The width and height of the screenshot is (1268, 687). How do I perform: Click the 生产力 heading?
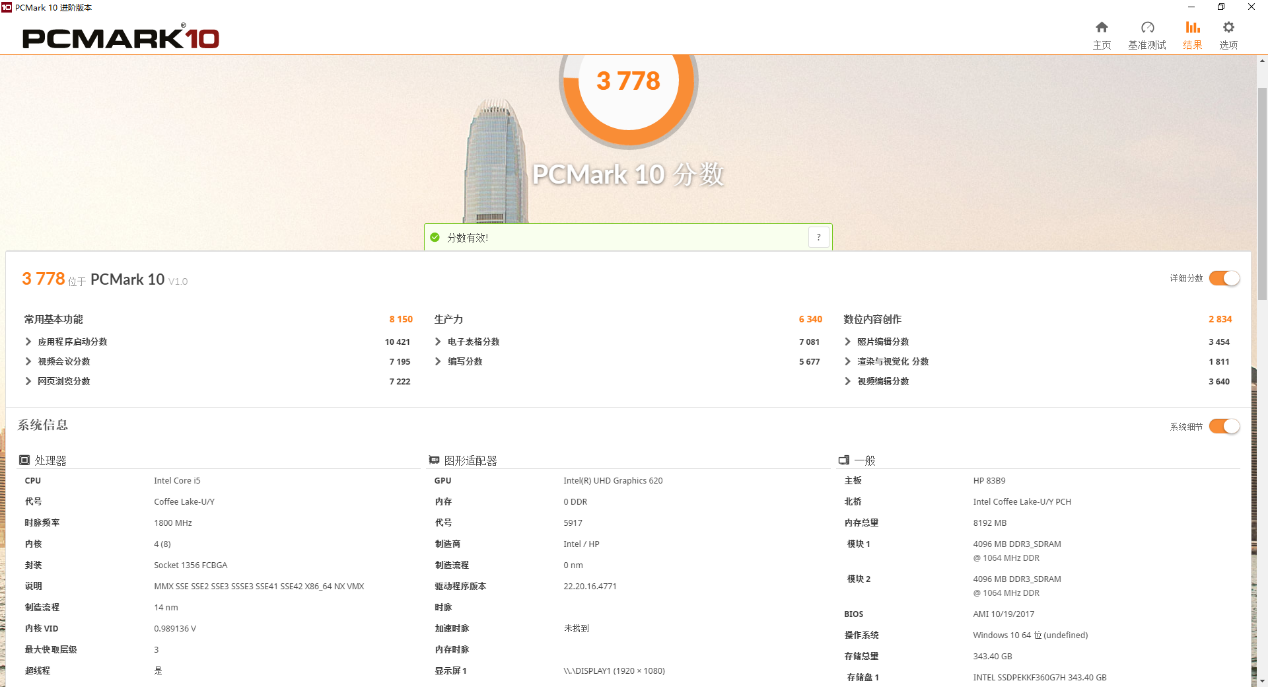click(x=448, y=319)
